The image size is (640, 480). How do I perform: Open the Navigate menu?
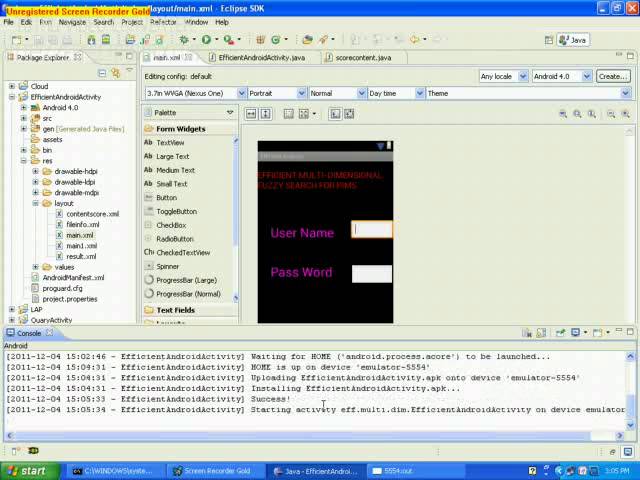pos(72,22)
